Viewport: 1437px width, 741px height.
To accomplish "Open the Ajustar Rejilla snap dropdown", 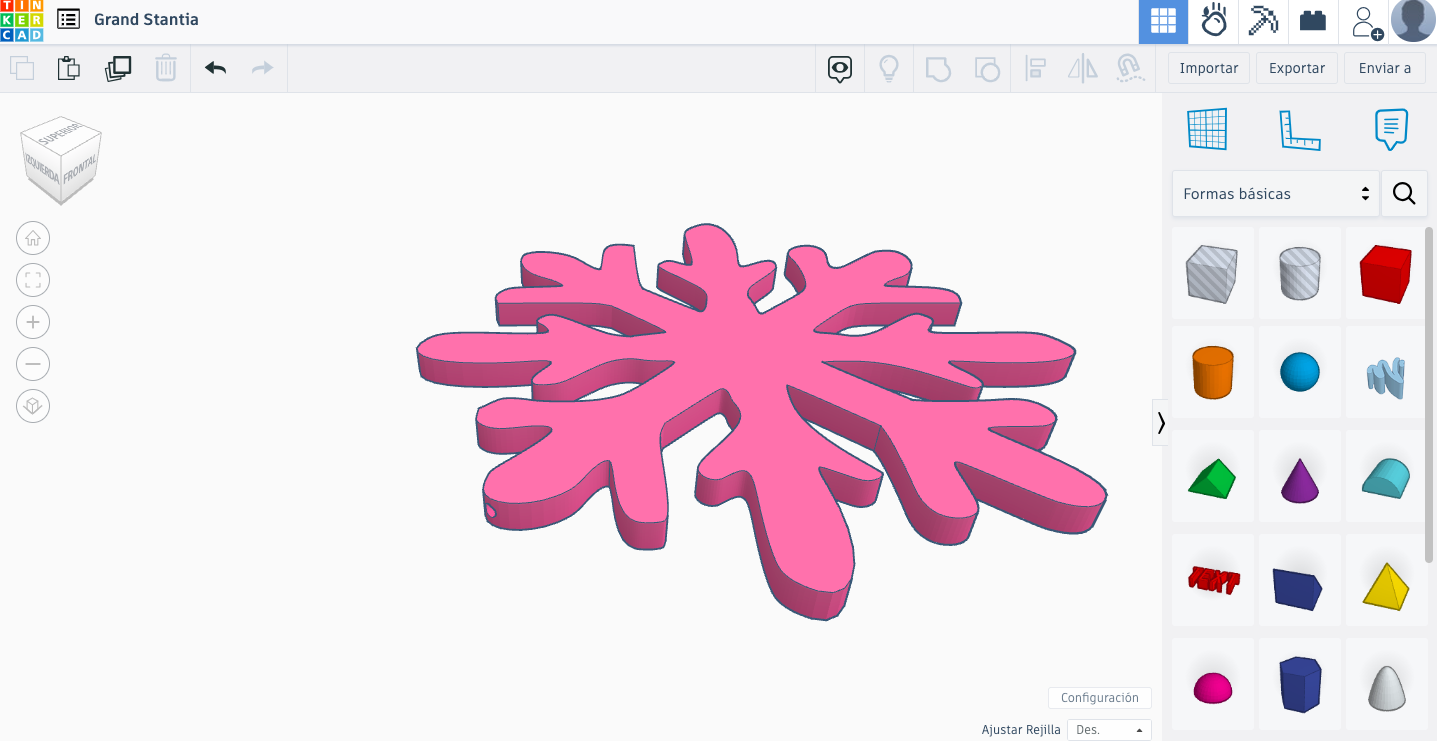I will pos(1109,729).
